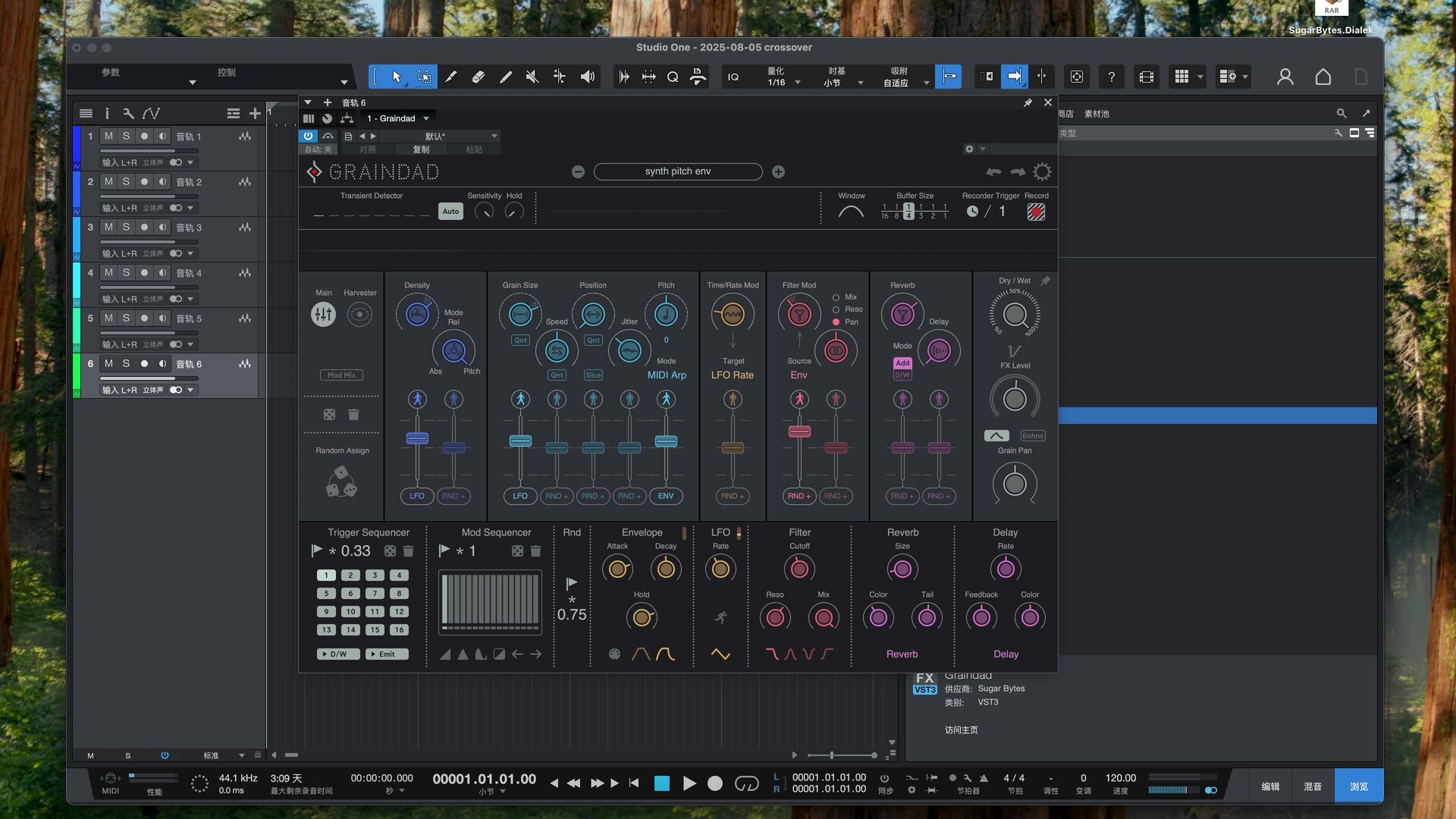Switch to the 混音 view tab
This screenshot has height=819, width=1456.
click(1313, 786)
